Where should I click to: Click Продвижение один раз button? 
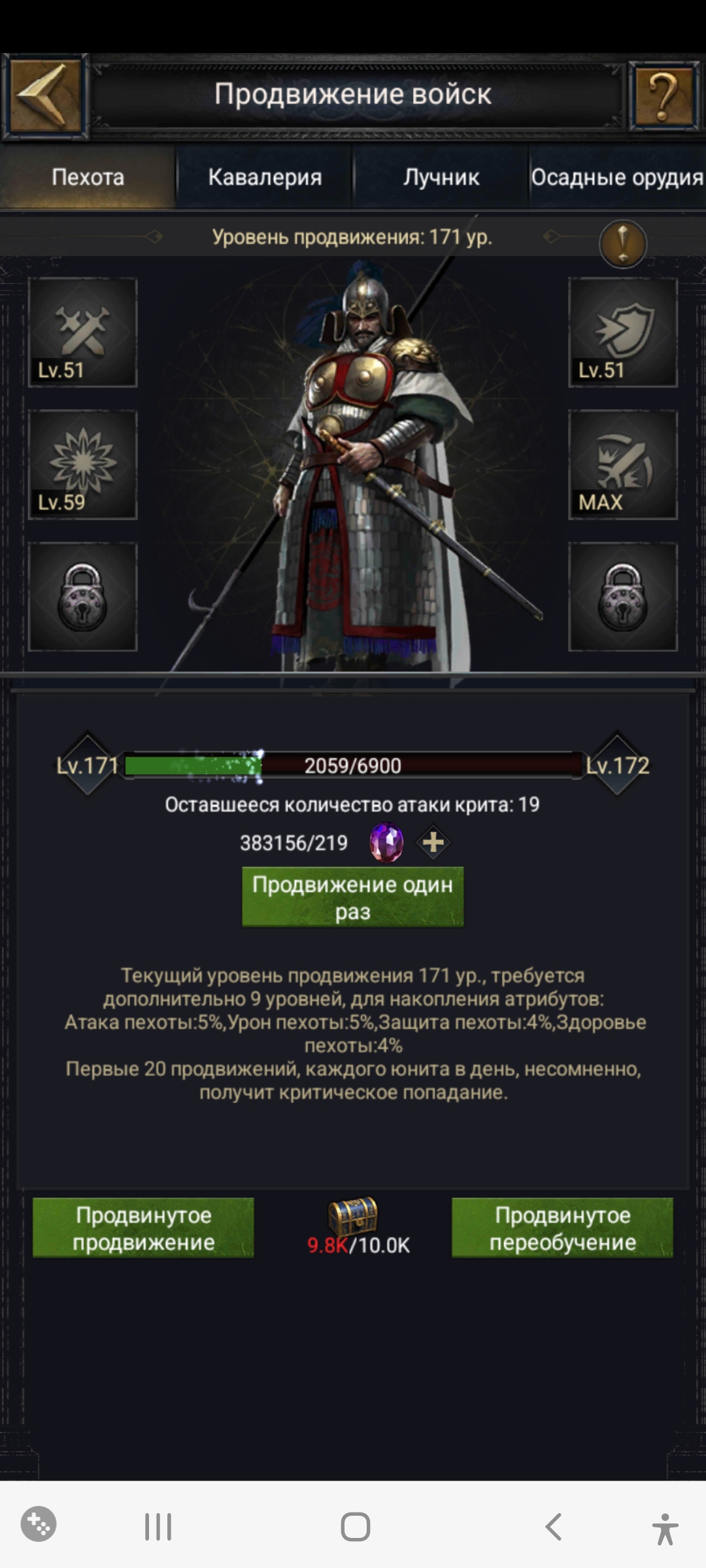353,897
